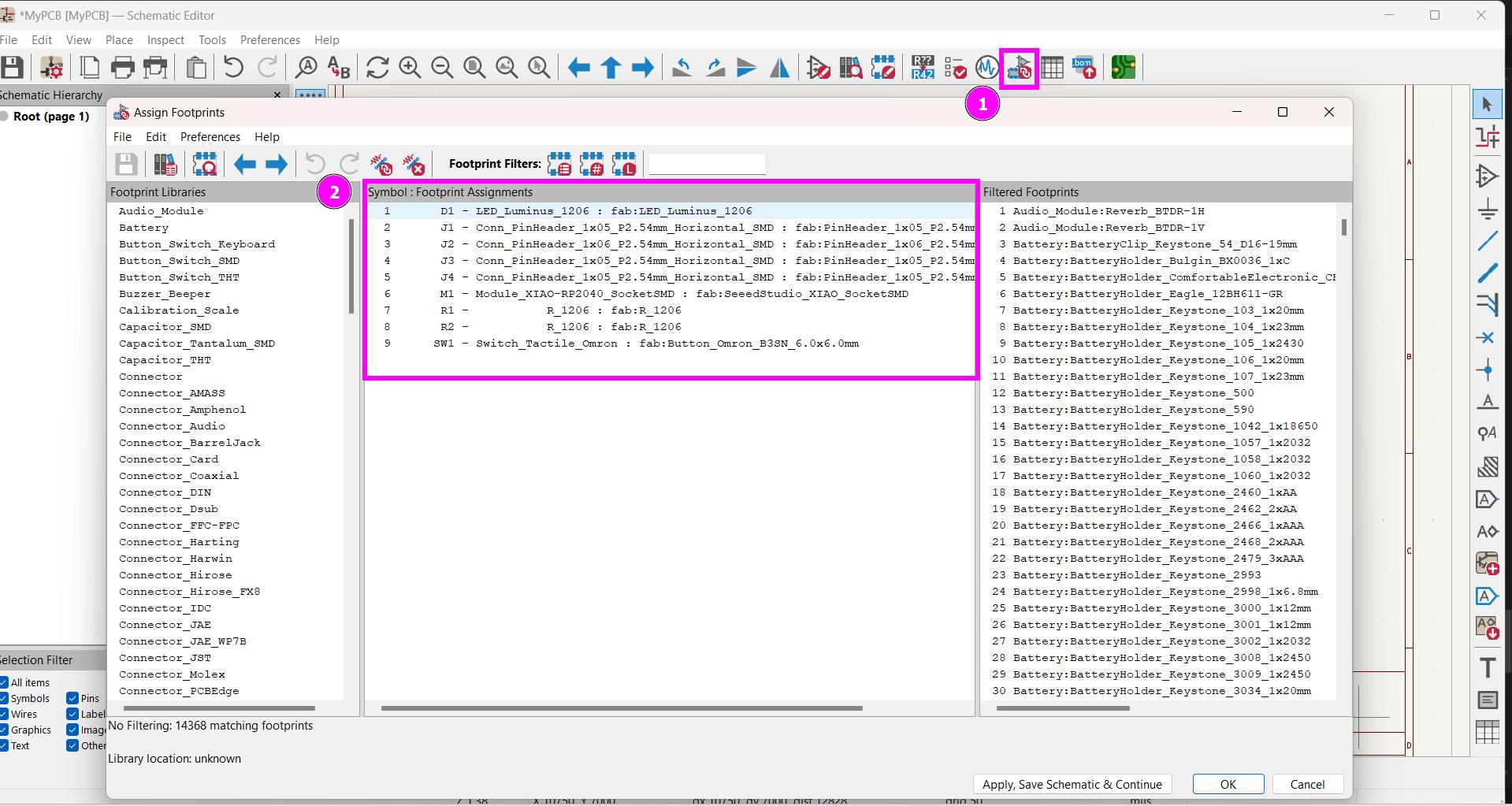Generate the Bill of Materials
This screenshot has width=1512, height=806.
[x=1084, y=68]
